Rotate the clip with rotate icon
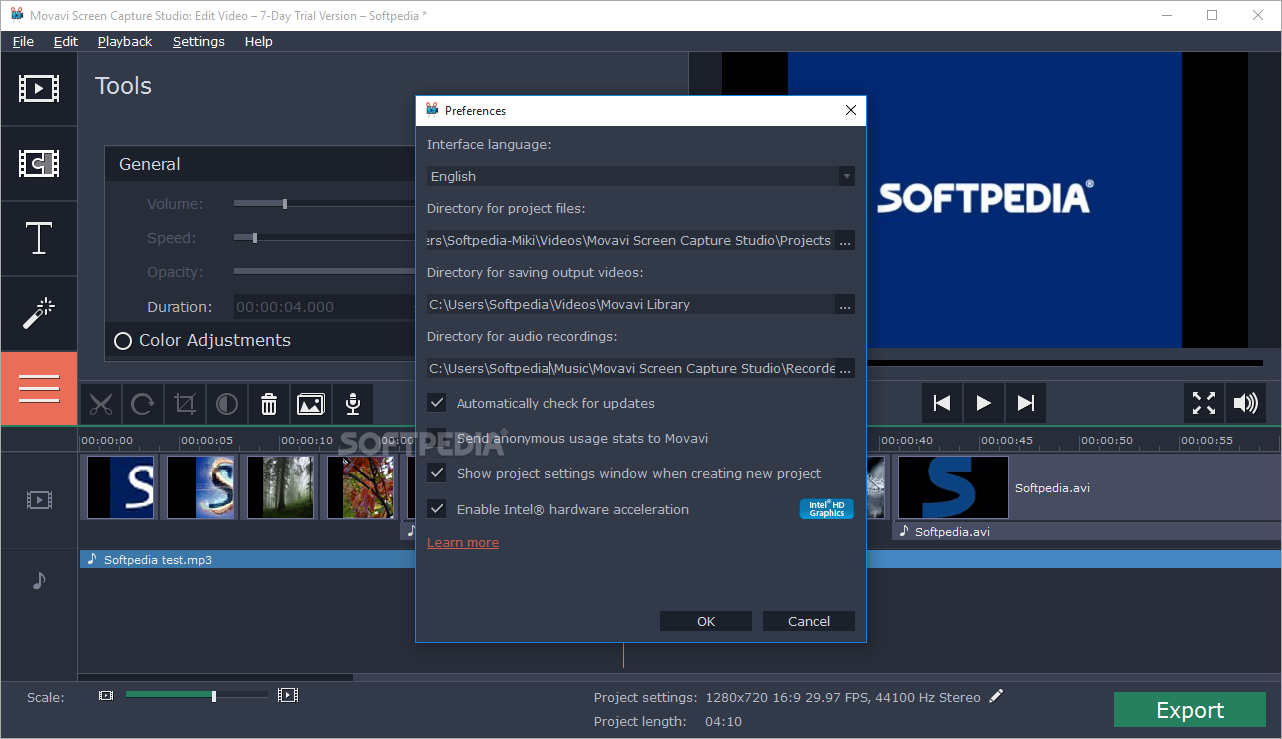Screen dimensions: 1282x739 click(x=143, y=404)
